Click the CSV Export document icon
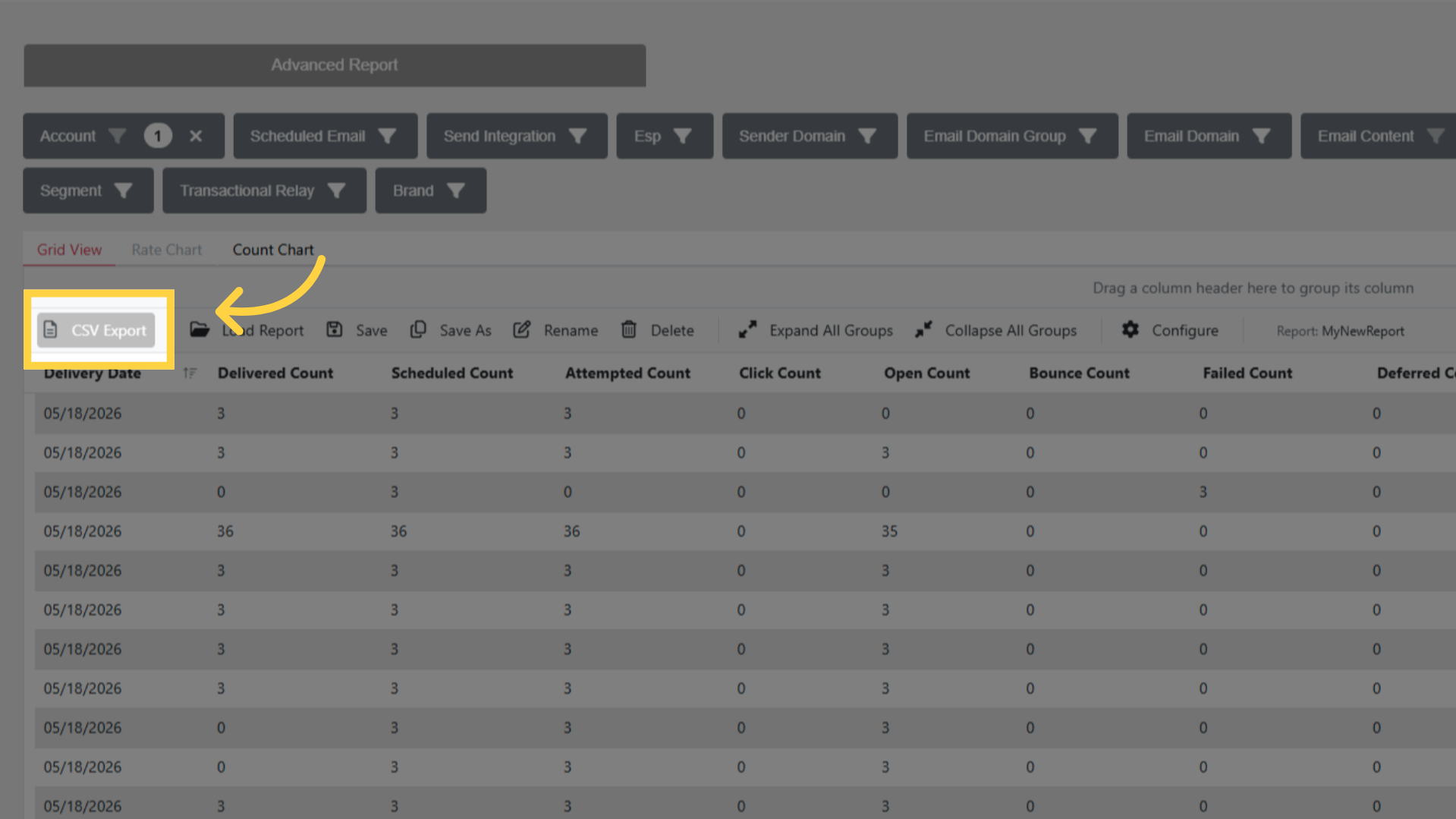Image resolution: width=1456 pixels, height=819 pixels. (51, 330)
